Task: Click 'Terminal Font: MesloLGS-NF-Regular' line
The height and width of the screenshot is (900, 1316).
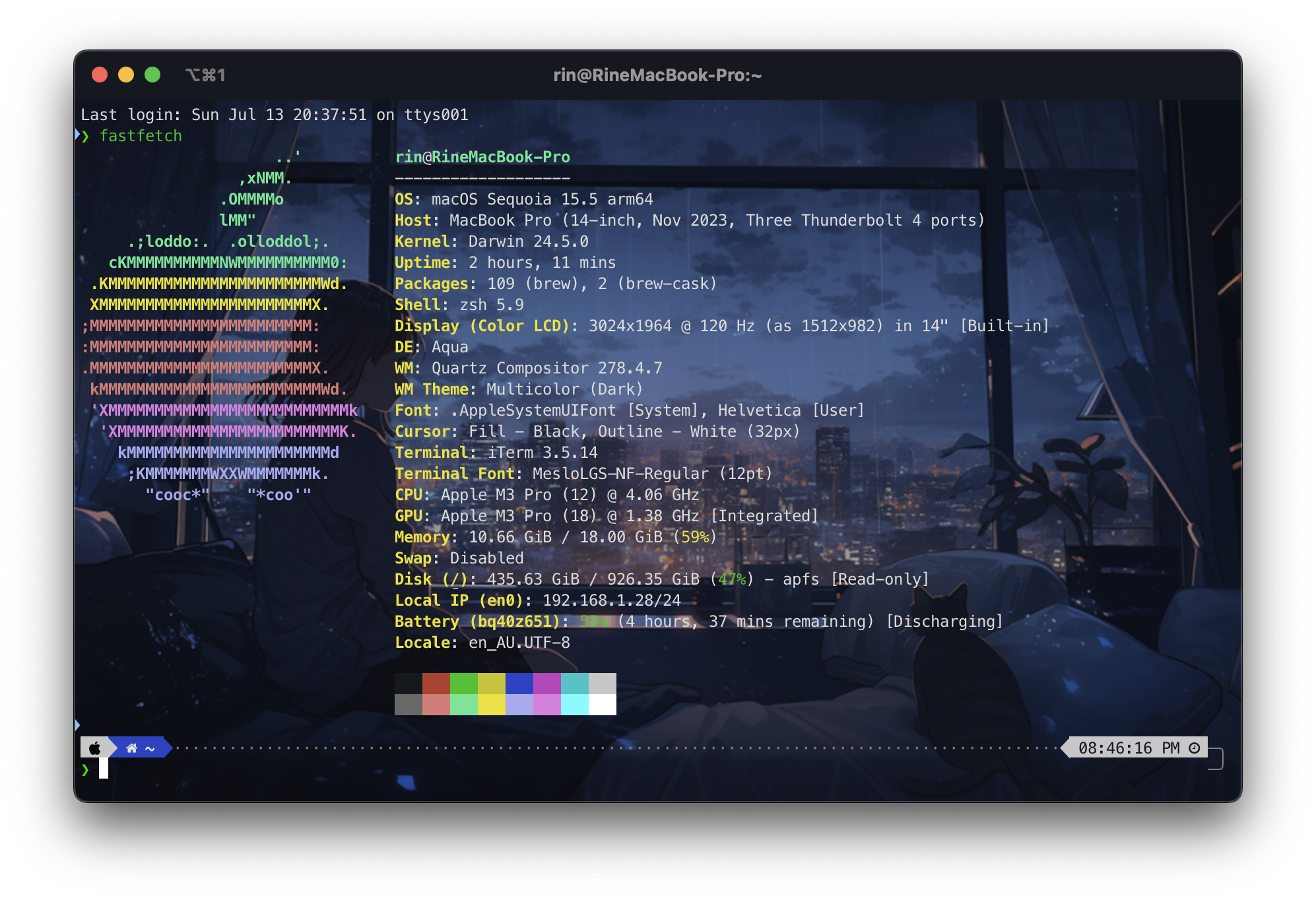Action: pos(583,474)
